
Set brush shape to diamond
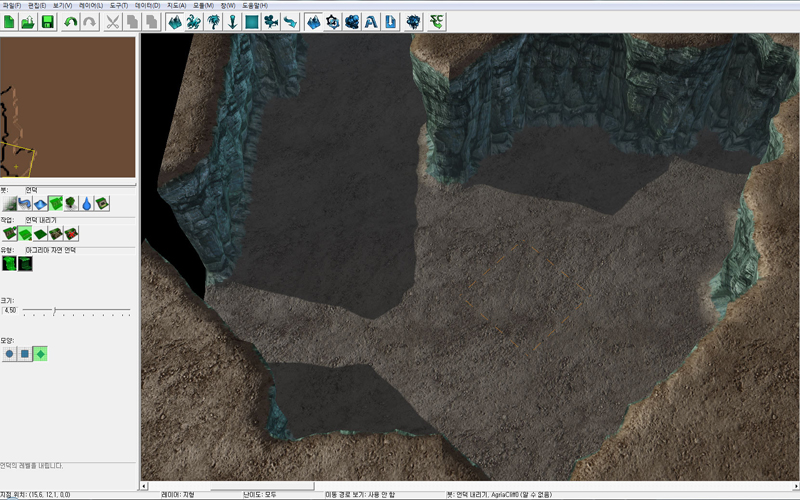click(40, 354)
